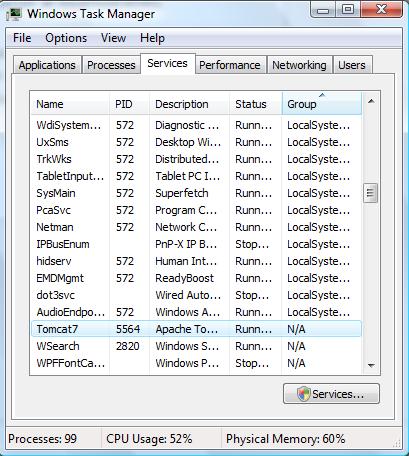Select the WdiSystem... service row
The image size is (409, 456).
coord(196,125)
